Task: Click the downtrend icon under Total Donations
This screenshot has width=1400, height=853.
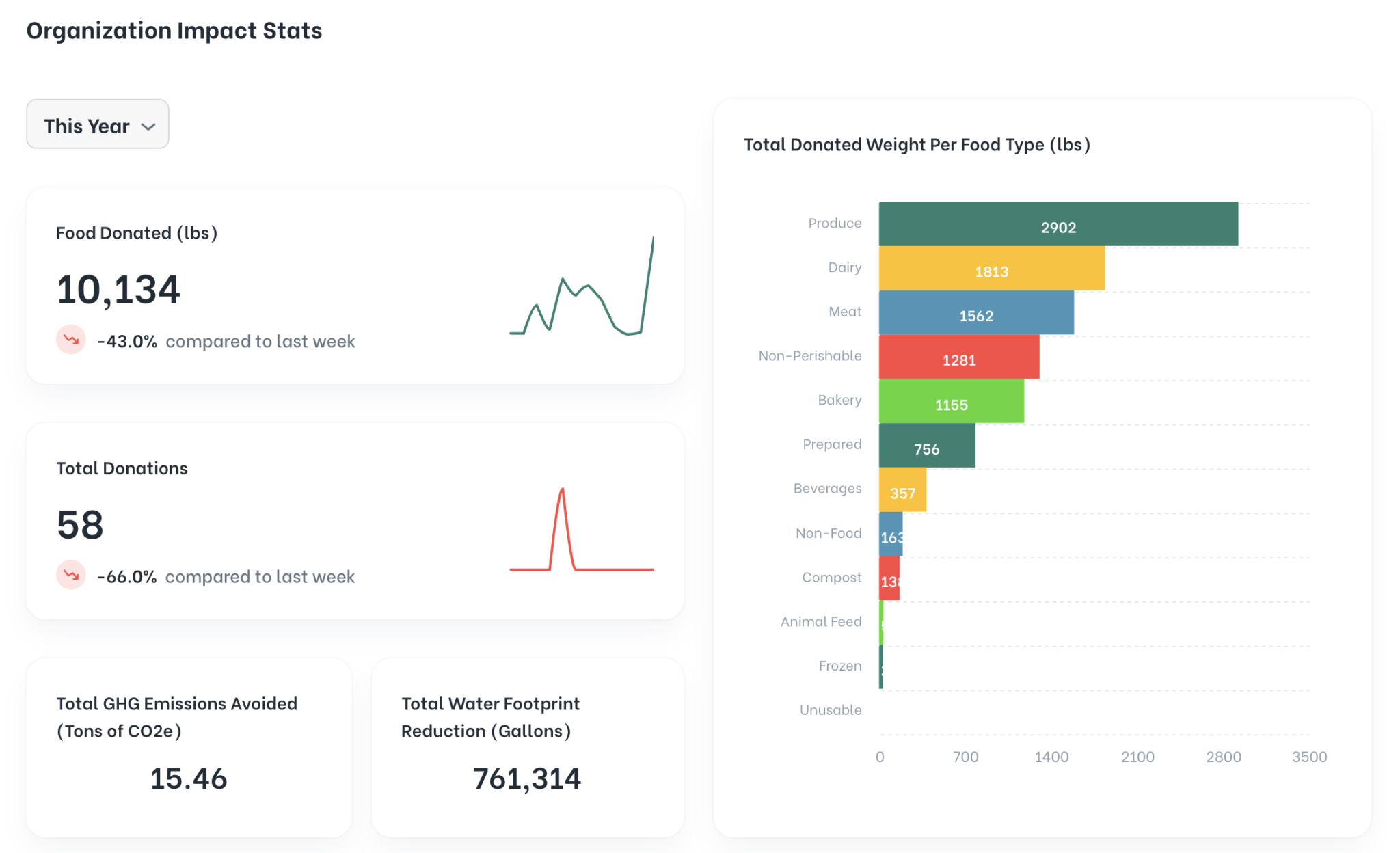Action: pyautogui.click(x=71, y=575)
